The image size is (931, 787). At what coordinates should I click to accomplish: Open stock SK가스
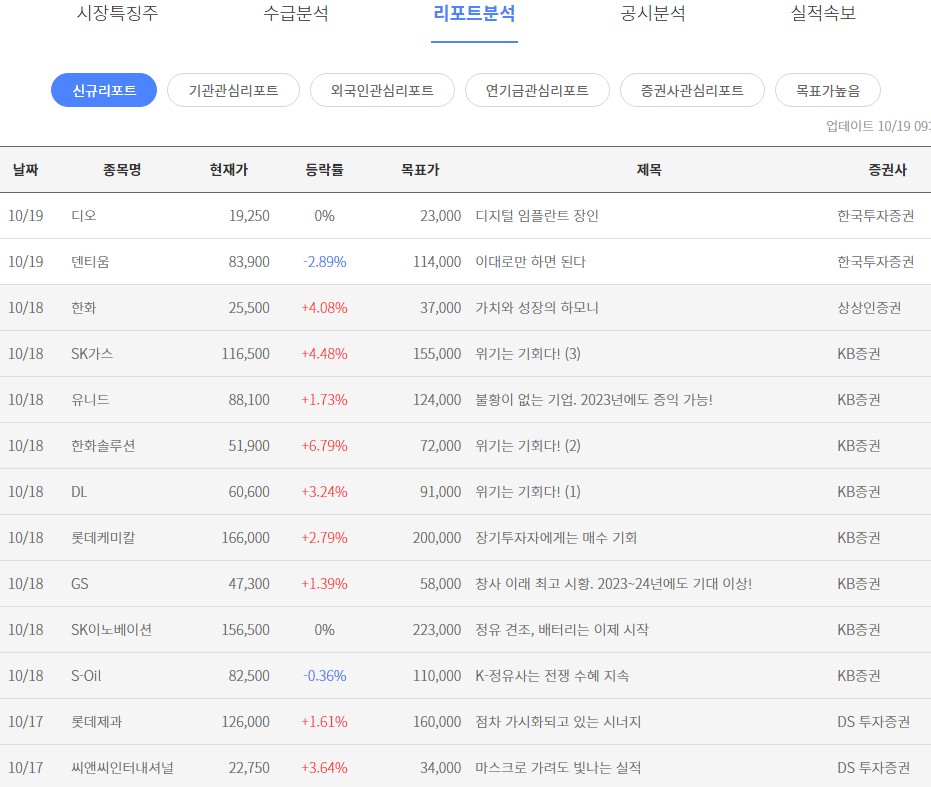click(x=92, y=354)
